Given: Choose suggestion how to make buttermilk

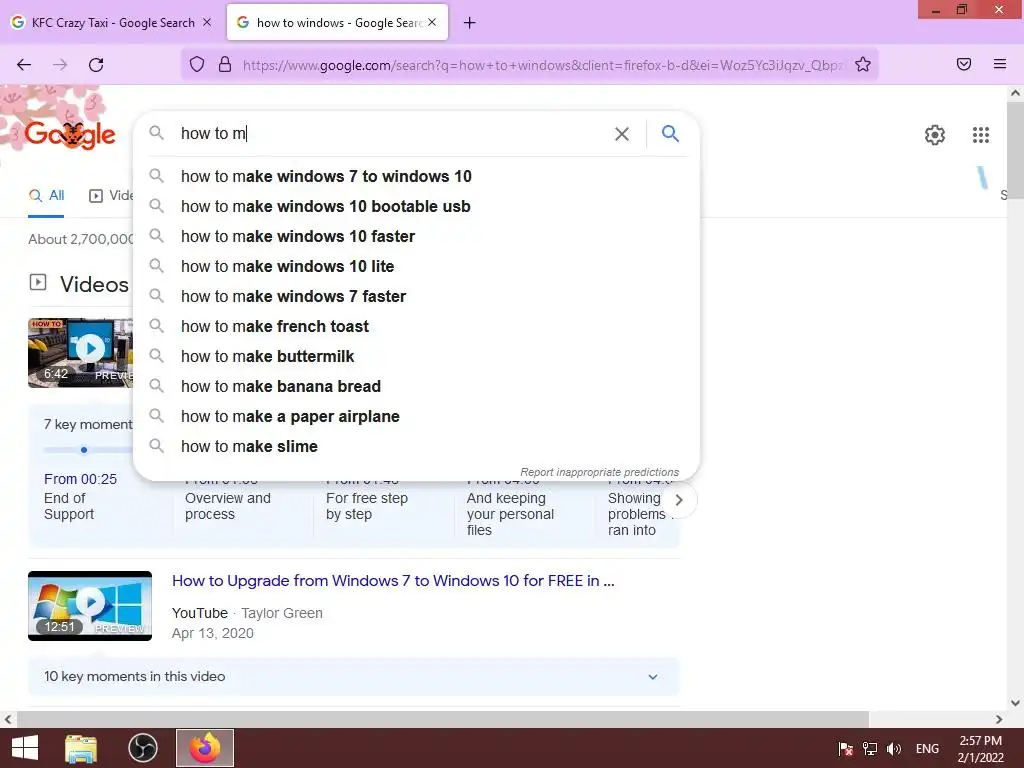Looking at the screenshot, I should [416, 357].
